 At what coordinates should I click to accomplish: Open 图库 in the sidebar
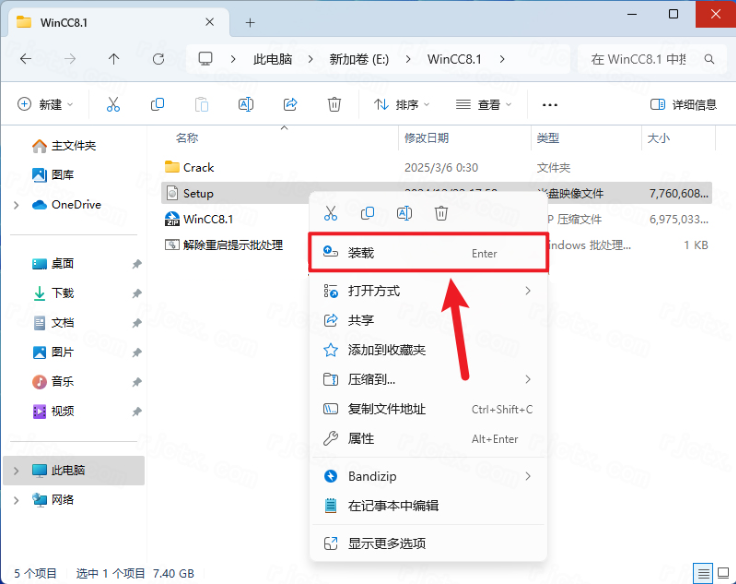pos(53,175)
